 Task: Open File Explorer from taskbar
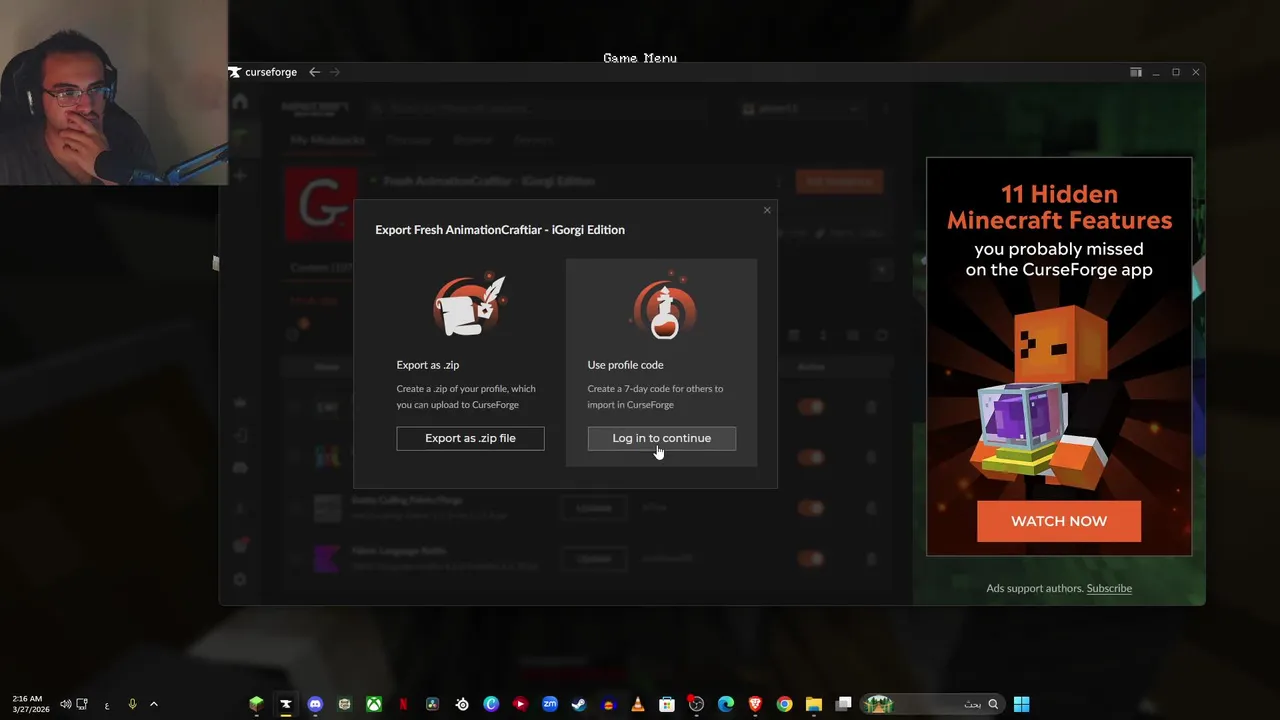tap(814, 704)
